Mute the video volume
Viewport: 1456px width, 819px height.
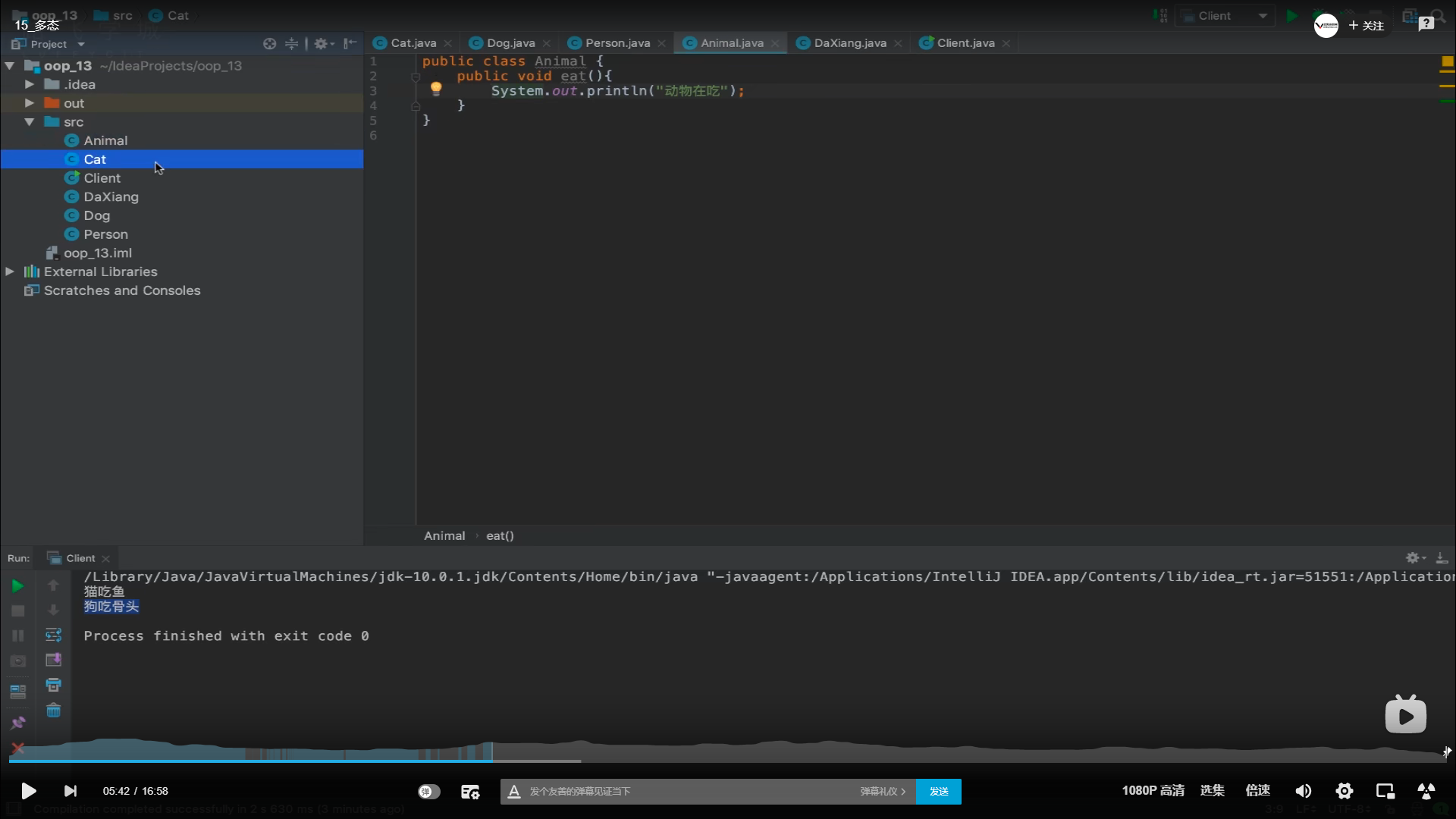click(1303, 791)
